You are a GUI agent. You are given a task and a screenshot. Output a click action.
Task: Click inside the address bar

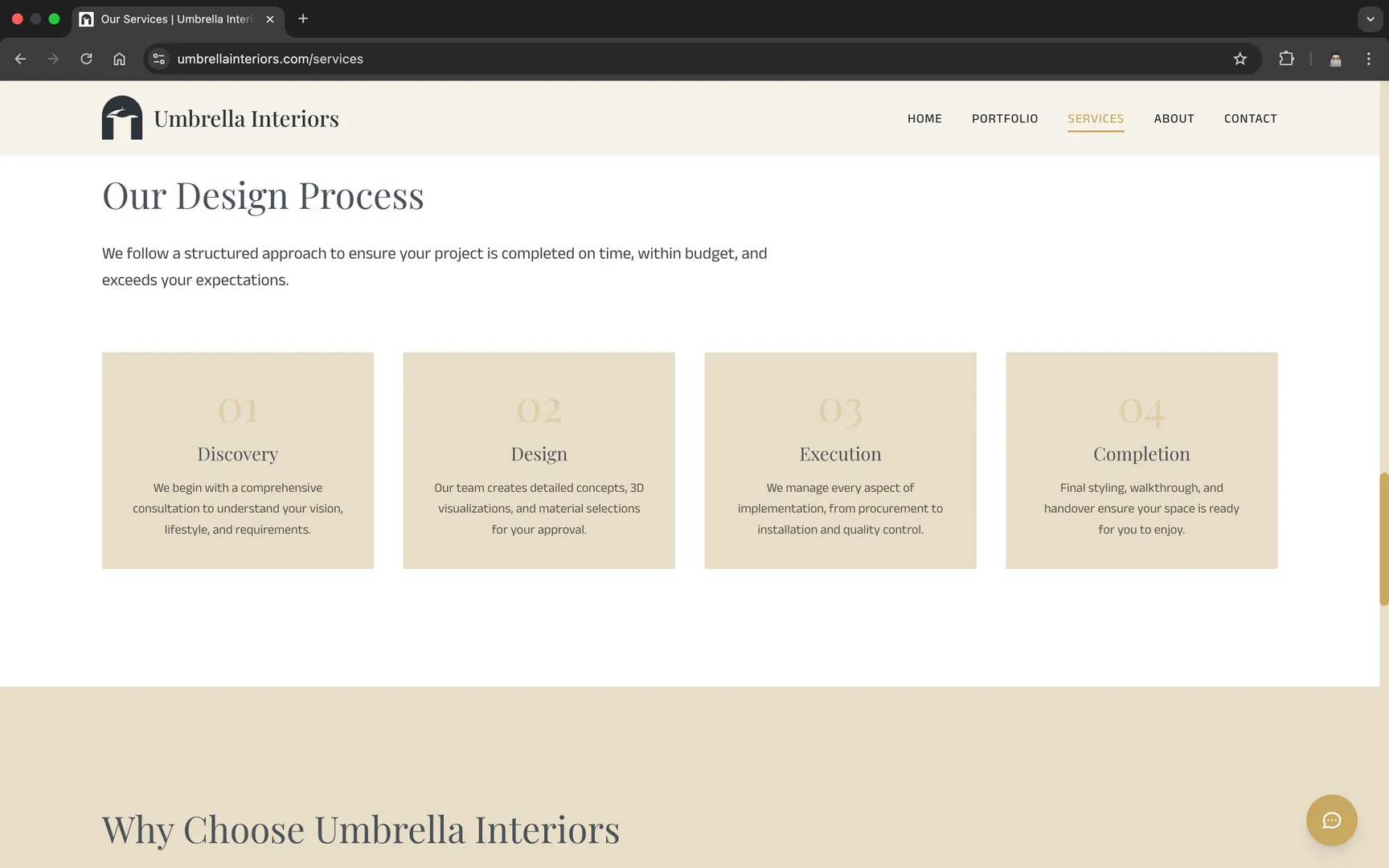pyautogui.click(x=563, y=59)
